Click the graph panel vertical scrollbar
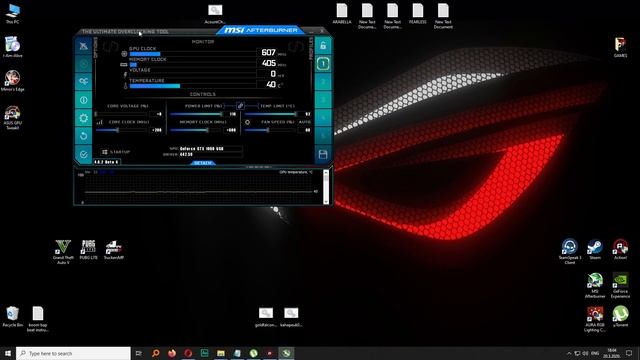640x360 pixels. pyautogui.click(x=326, y=187)
